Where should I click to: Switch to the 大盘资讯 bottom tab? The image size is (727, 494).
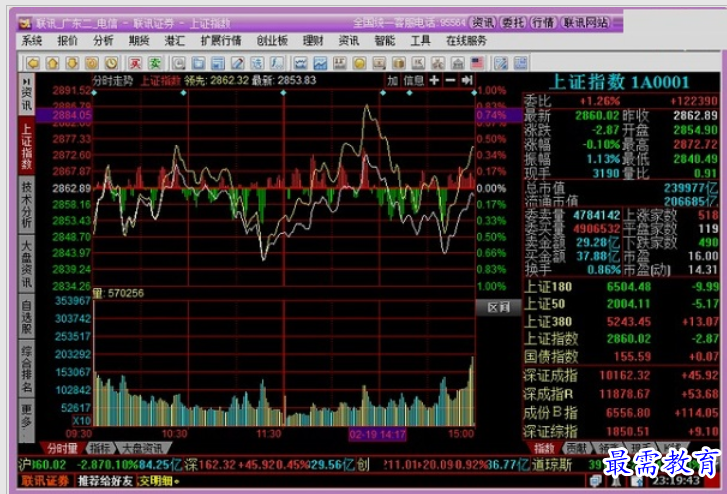(142, 448)
